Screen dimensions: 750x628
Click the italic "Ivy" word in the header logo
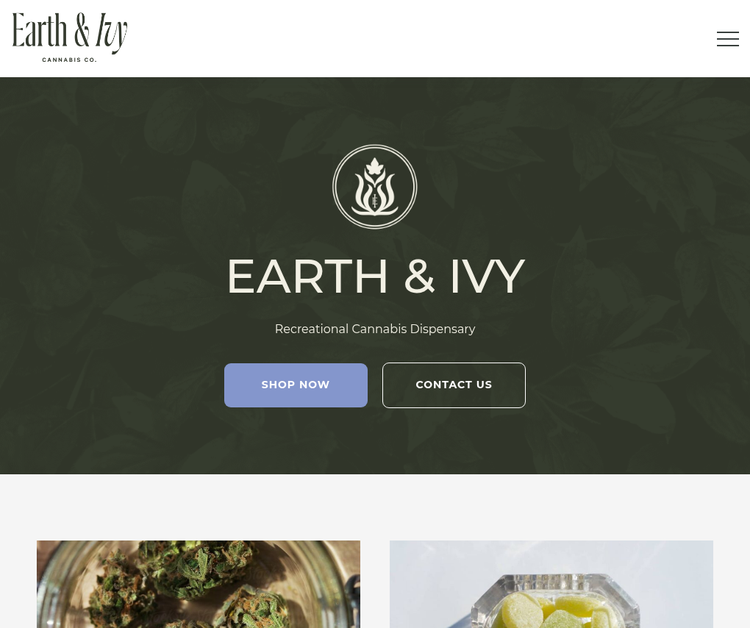(111, 33)
